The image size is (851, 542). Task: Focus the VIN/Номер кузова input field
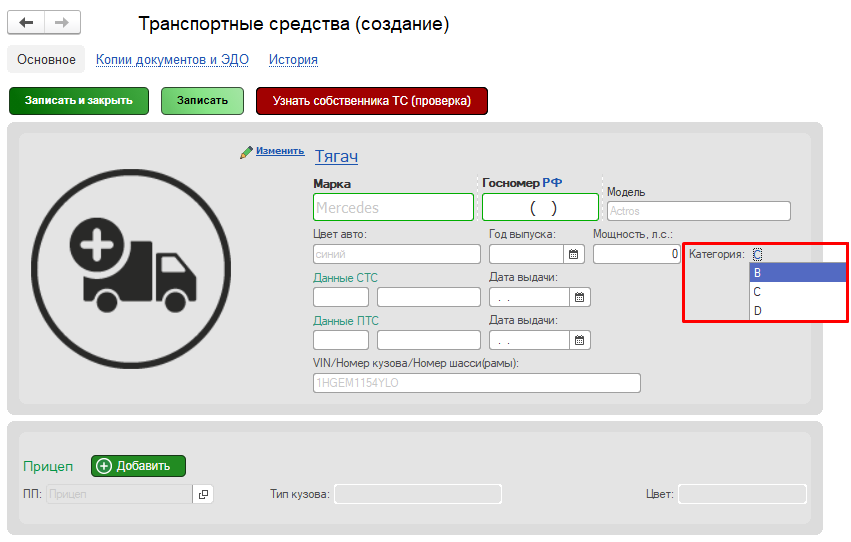point(477,383)
